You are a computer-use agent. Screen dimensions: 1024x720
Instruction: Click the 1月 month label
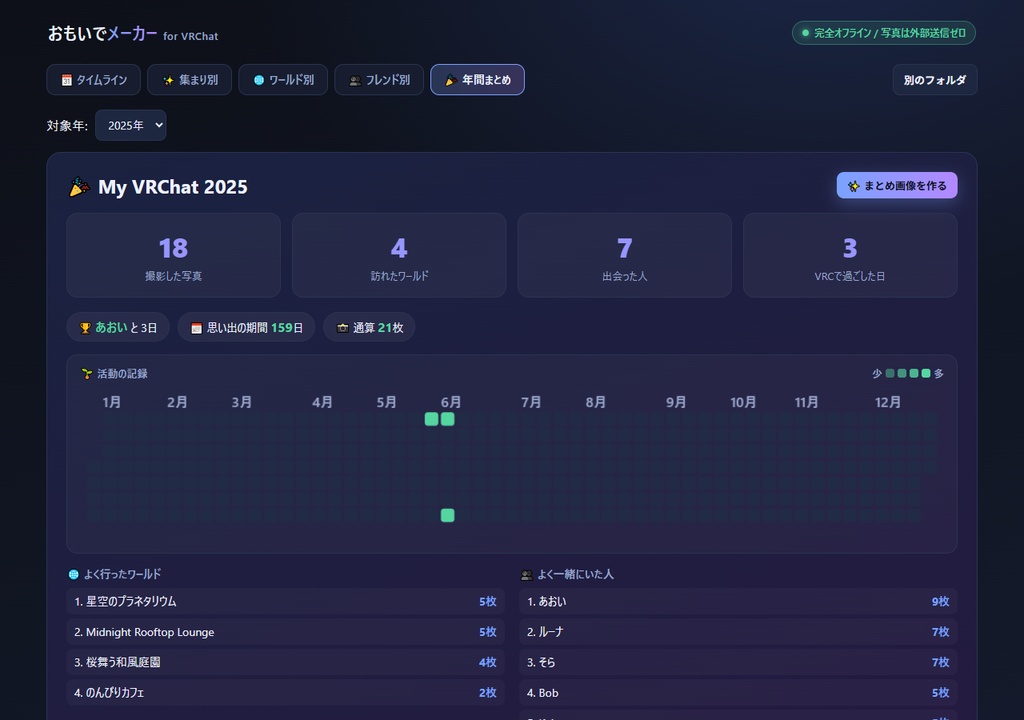(112, 402)
